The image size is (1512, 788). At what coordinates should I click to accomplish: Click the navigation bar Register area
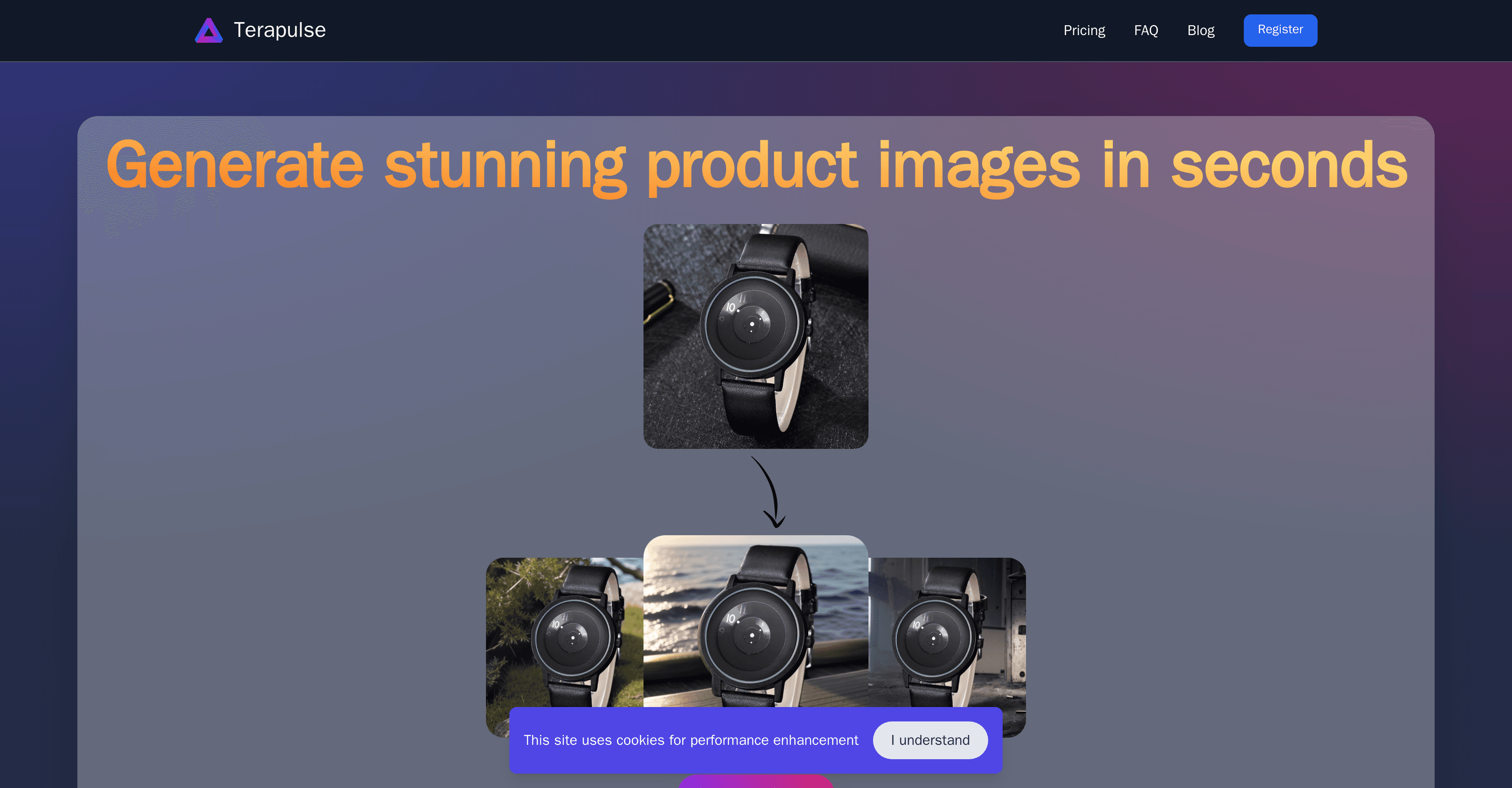tap(1280, 30)
